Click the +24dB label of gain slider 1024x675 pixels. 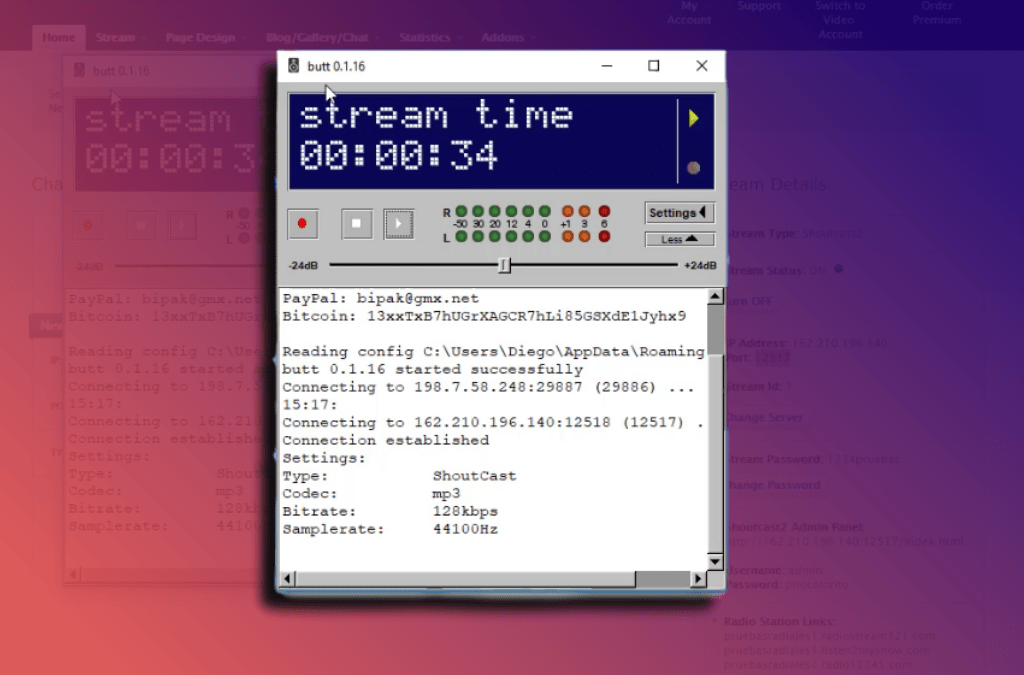click(700, 266)
